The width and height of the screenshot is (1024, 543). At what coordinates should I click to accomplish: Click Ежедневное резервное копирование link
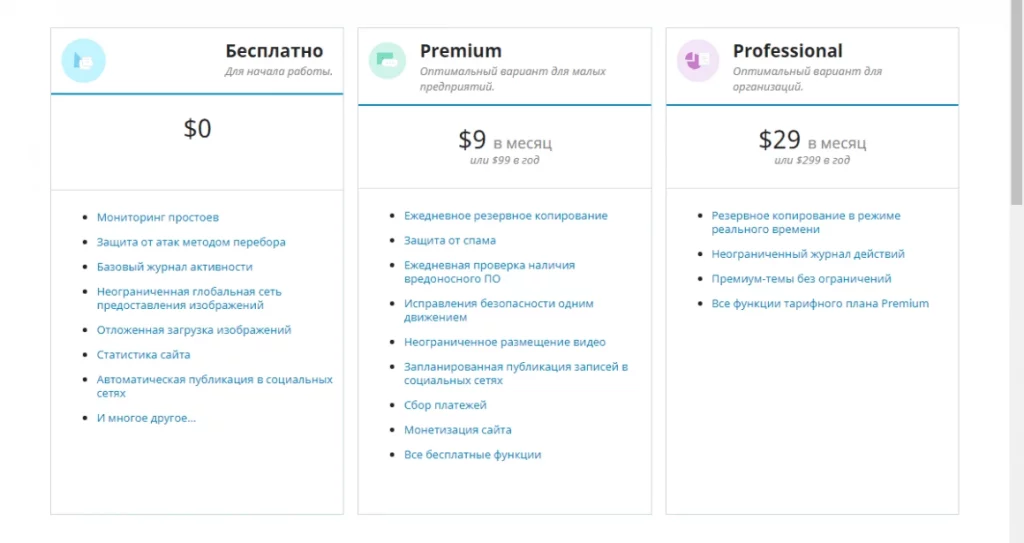click(x=505, y=216)
